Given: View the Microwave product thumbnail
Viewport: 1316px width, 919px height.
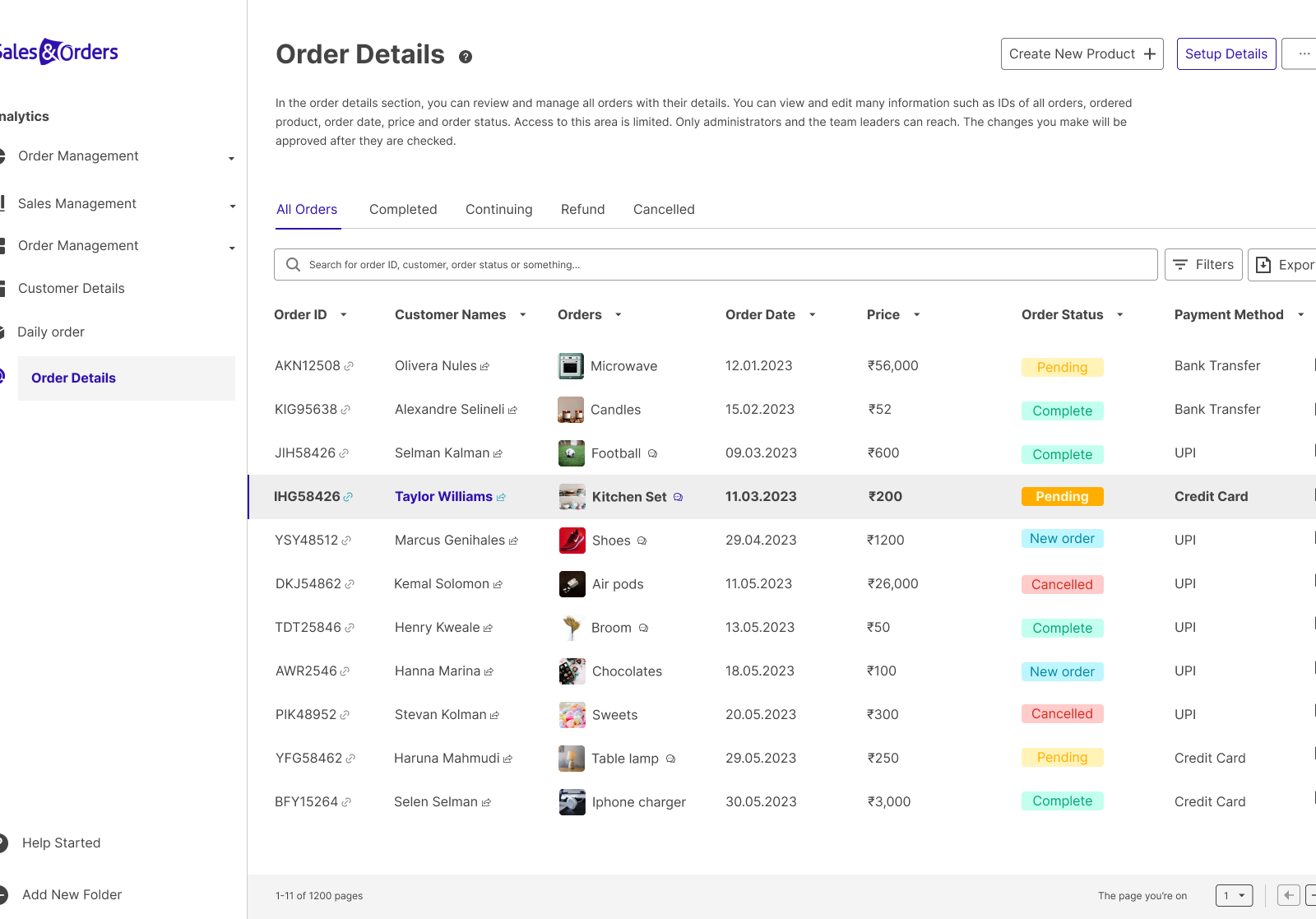Looking at the screenshot, I should (572, 365).
